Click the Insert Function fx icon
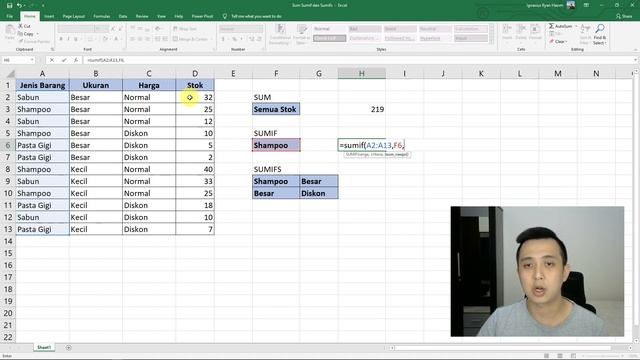 (76, 60)
